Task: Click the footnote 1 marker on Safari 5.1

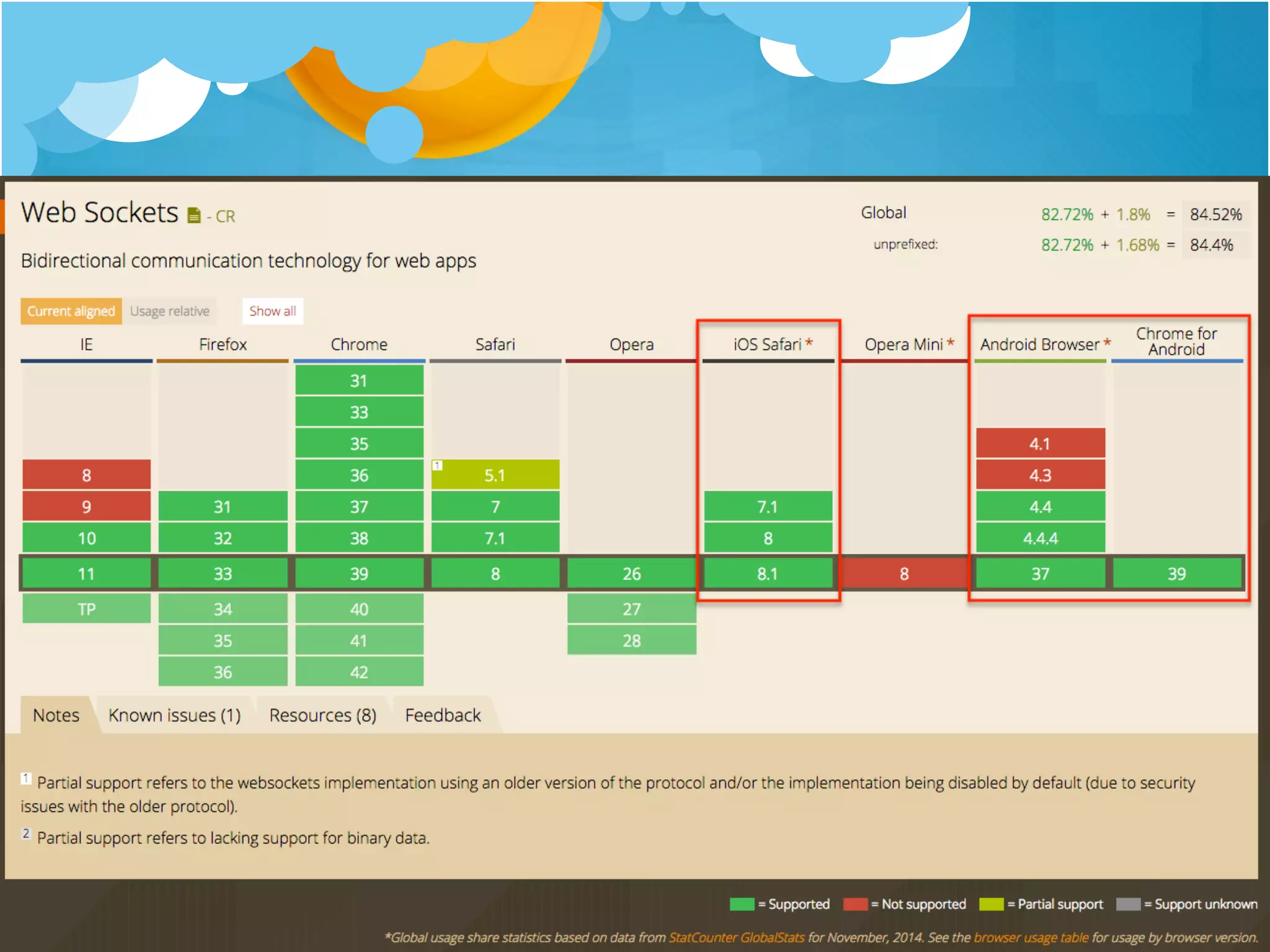Action: pyautogui.click(x=437, y=465)
